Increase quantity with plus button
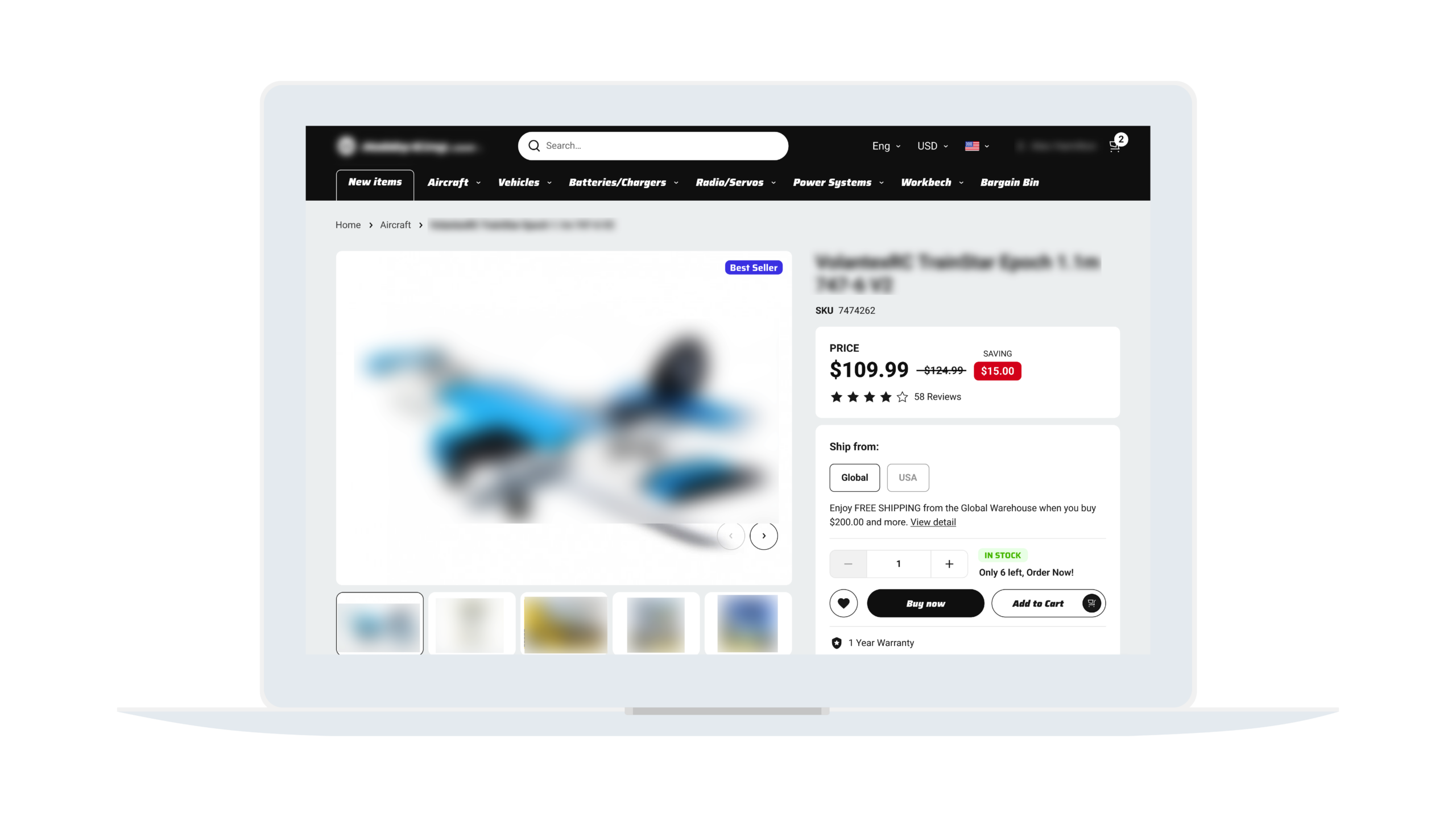1456x817 pixels. (x=949, y=563)
